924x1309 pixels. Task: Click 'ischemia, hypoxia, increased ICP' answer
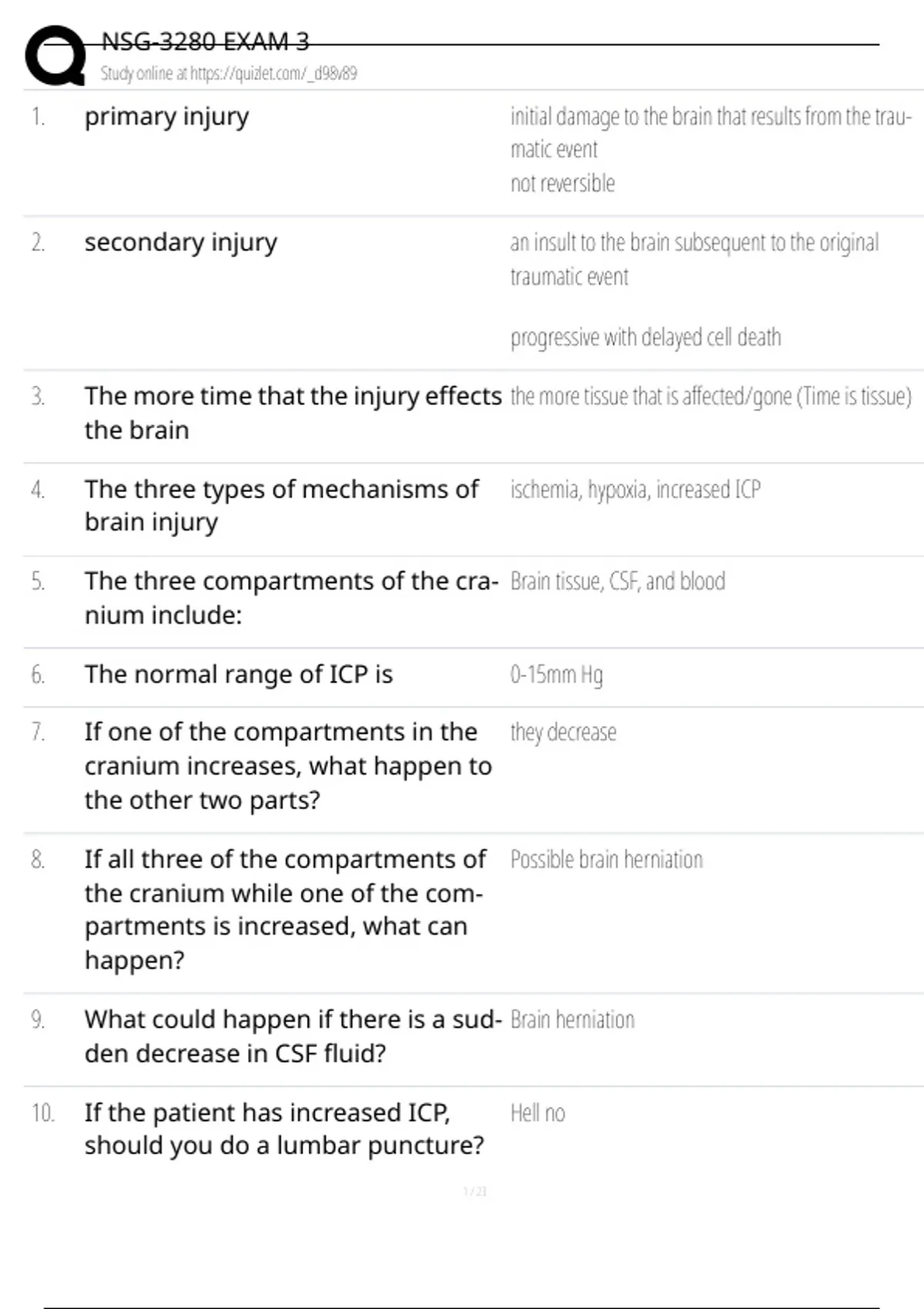pyautogui.click(x=635, y=490)
